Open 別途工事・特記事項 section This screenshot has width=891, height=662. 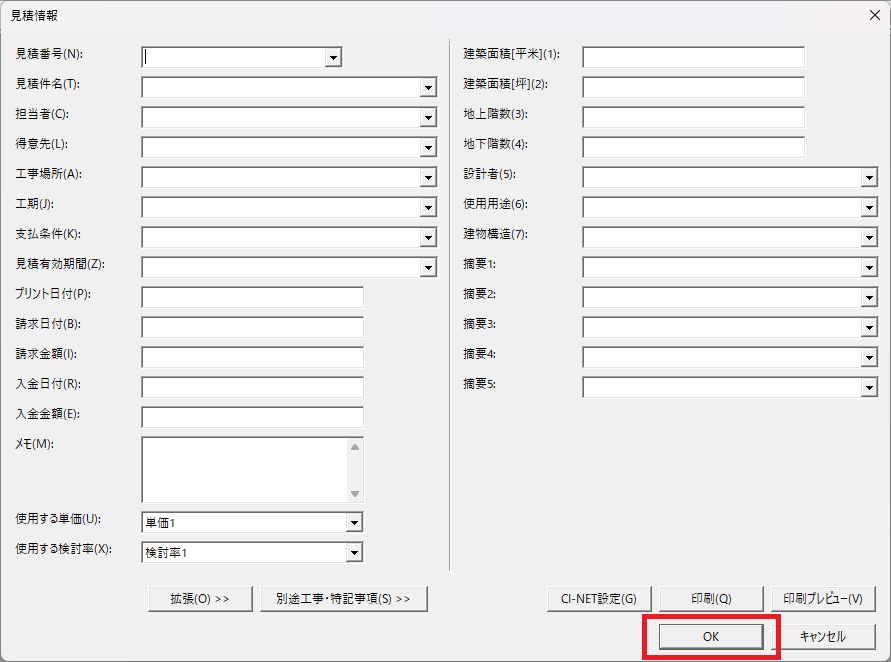pyautogui.click(x=344, y=598)
